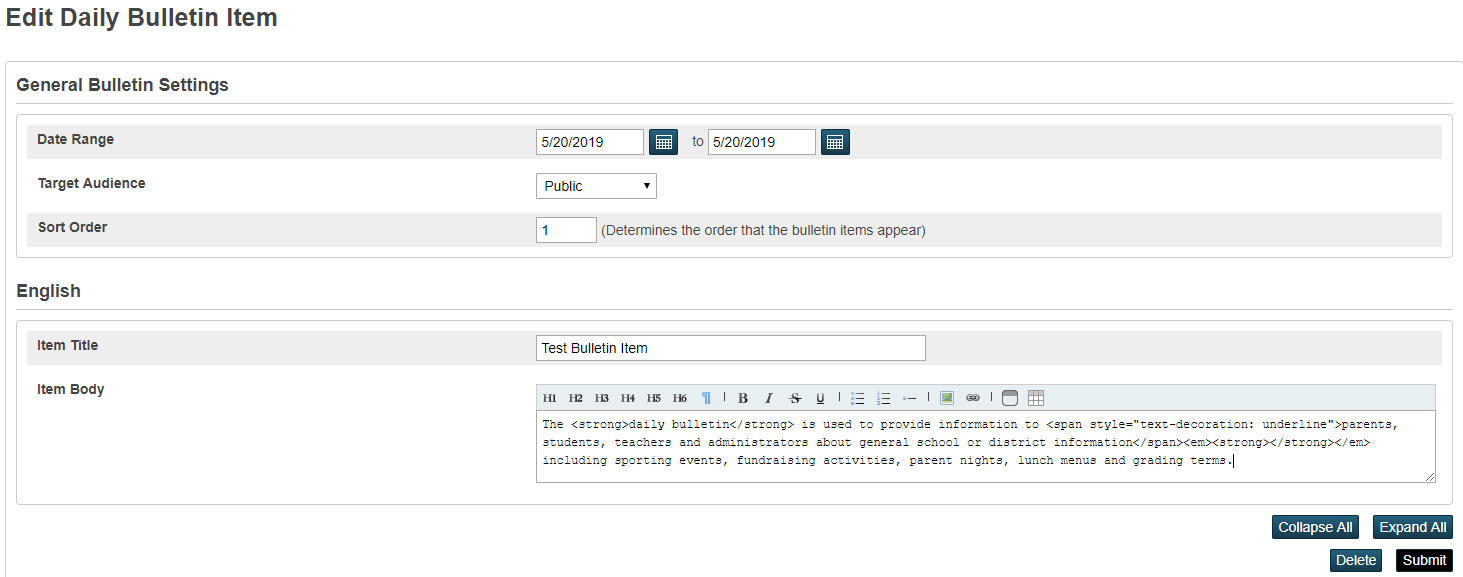The height and width of the screenshot is (577, 1463).
Task: Apply underline formatting in editor toolbar
Action: coord(821,398)
